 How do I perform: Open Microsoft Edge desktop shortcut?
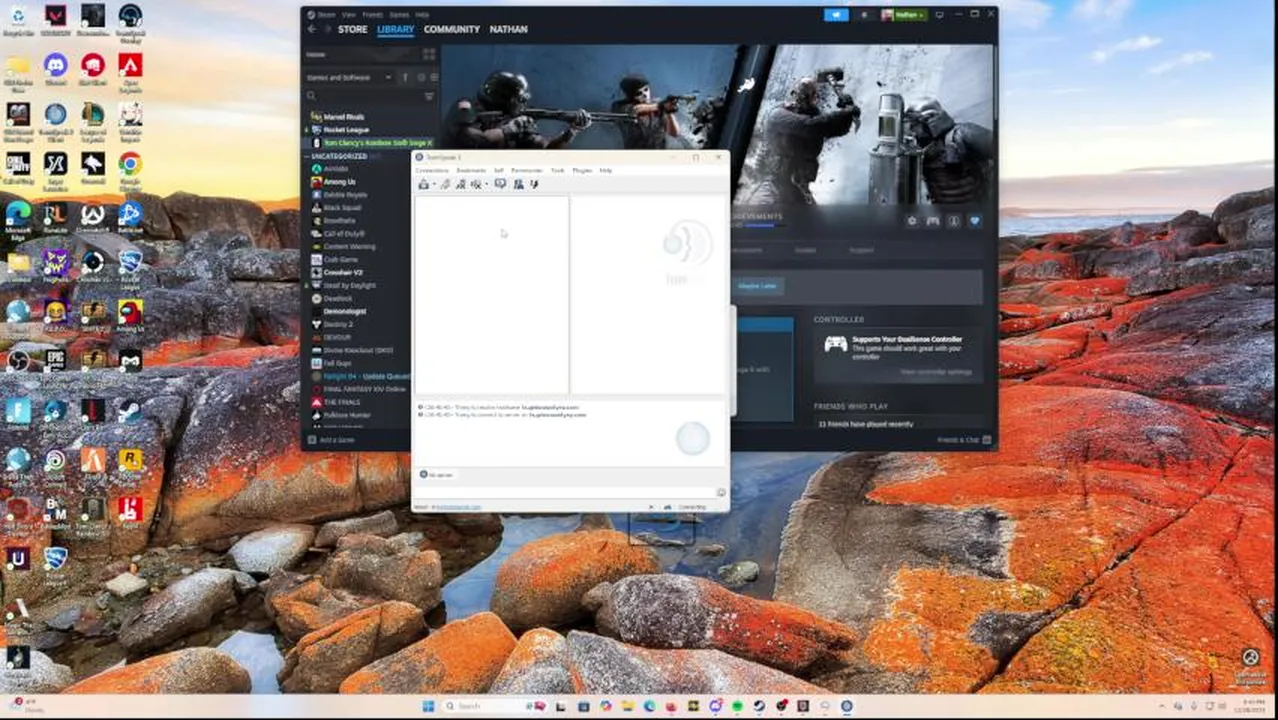(x=18, y=219)
